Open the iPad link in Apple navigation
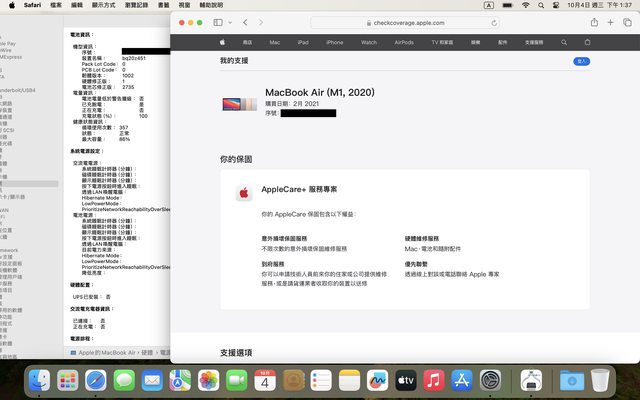 point(303,42)
